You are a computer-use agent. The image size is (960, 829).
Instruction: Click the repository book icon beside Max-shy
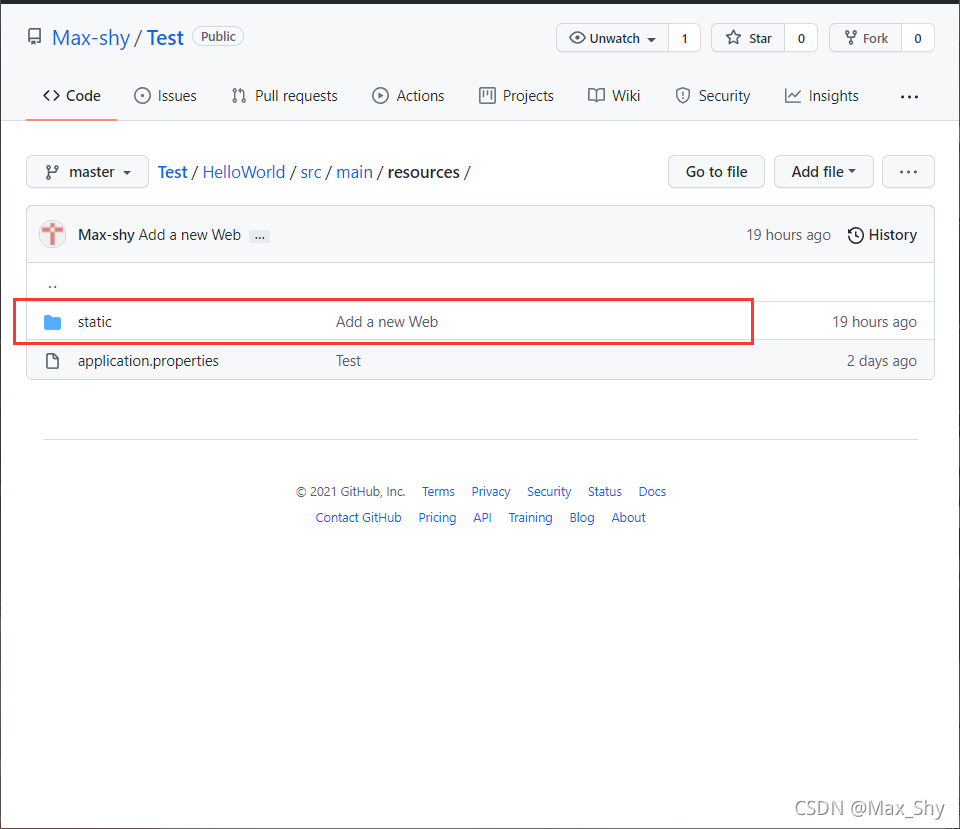[35, 37]
